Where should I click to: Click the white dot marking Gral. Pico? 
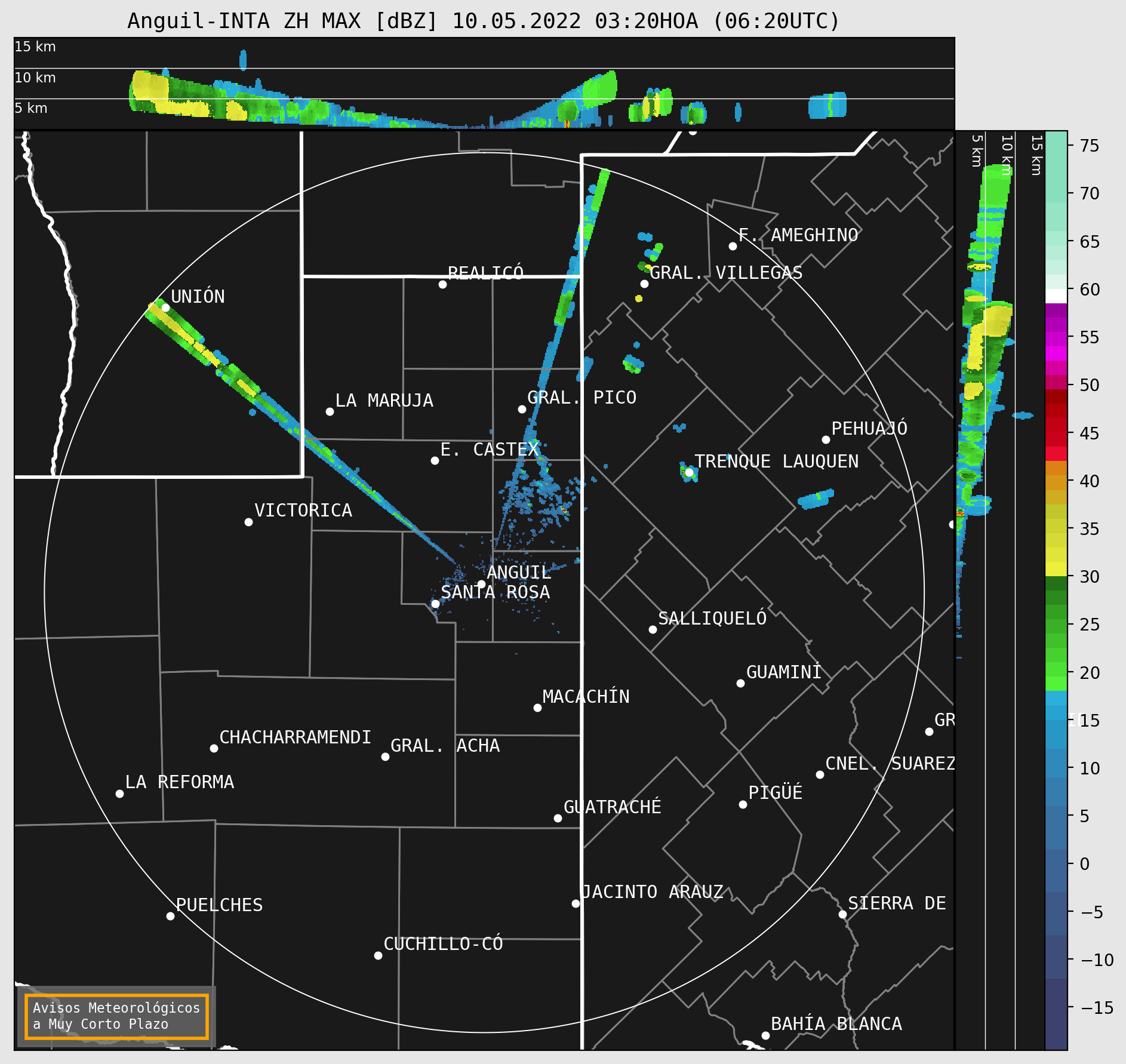coord(522,409)
